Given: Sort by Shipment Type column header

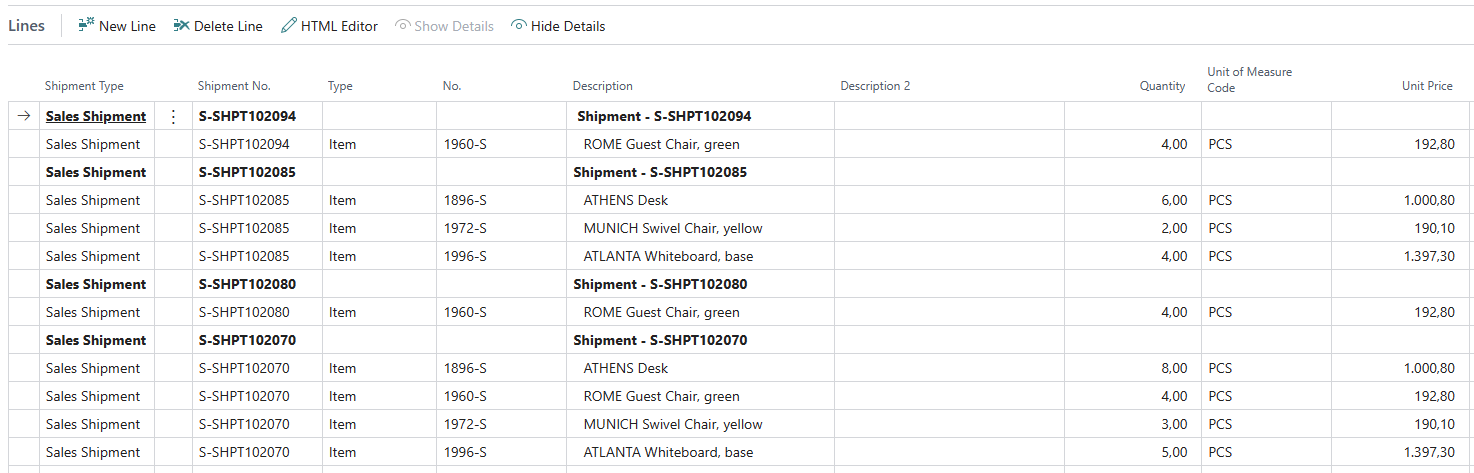Looking at the screenshot, I should point(84,86).
